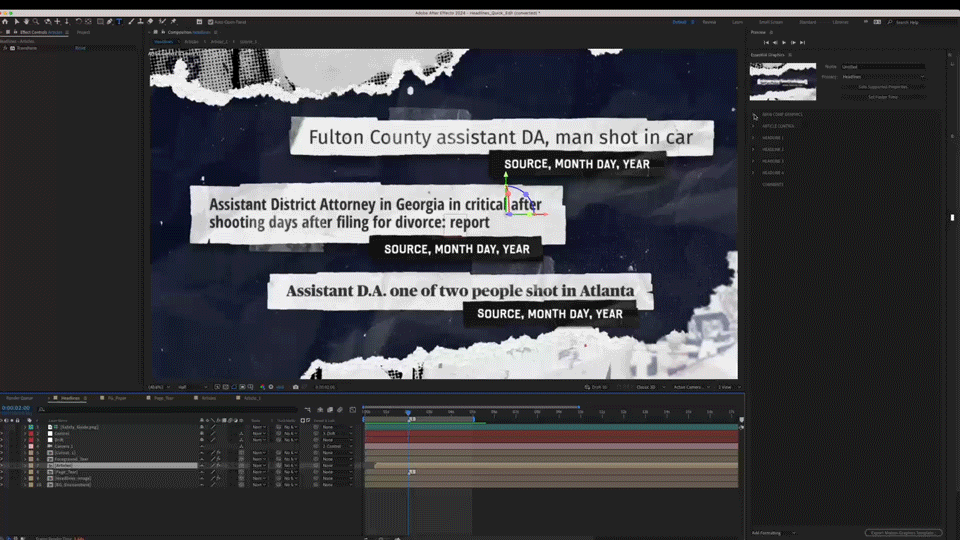Toggle Draft 3D in viewer footer
Viewport: 960px width, 540px height.
point(596,387)
